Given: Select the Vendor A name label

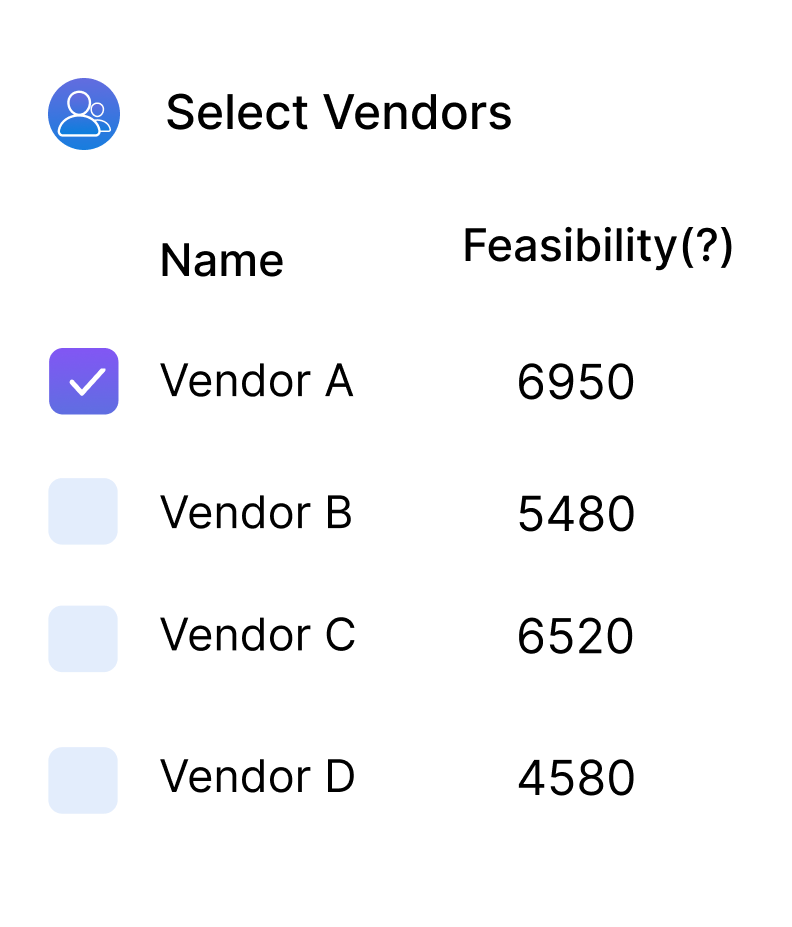Looking at the screenshot, I should pos(256,381).
